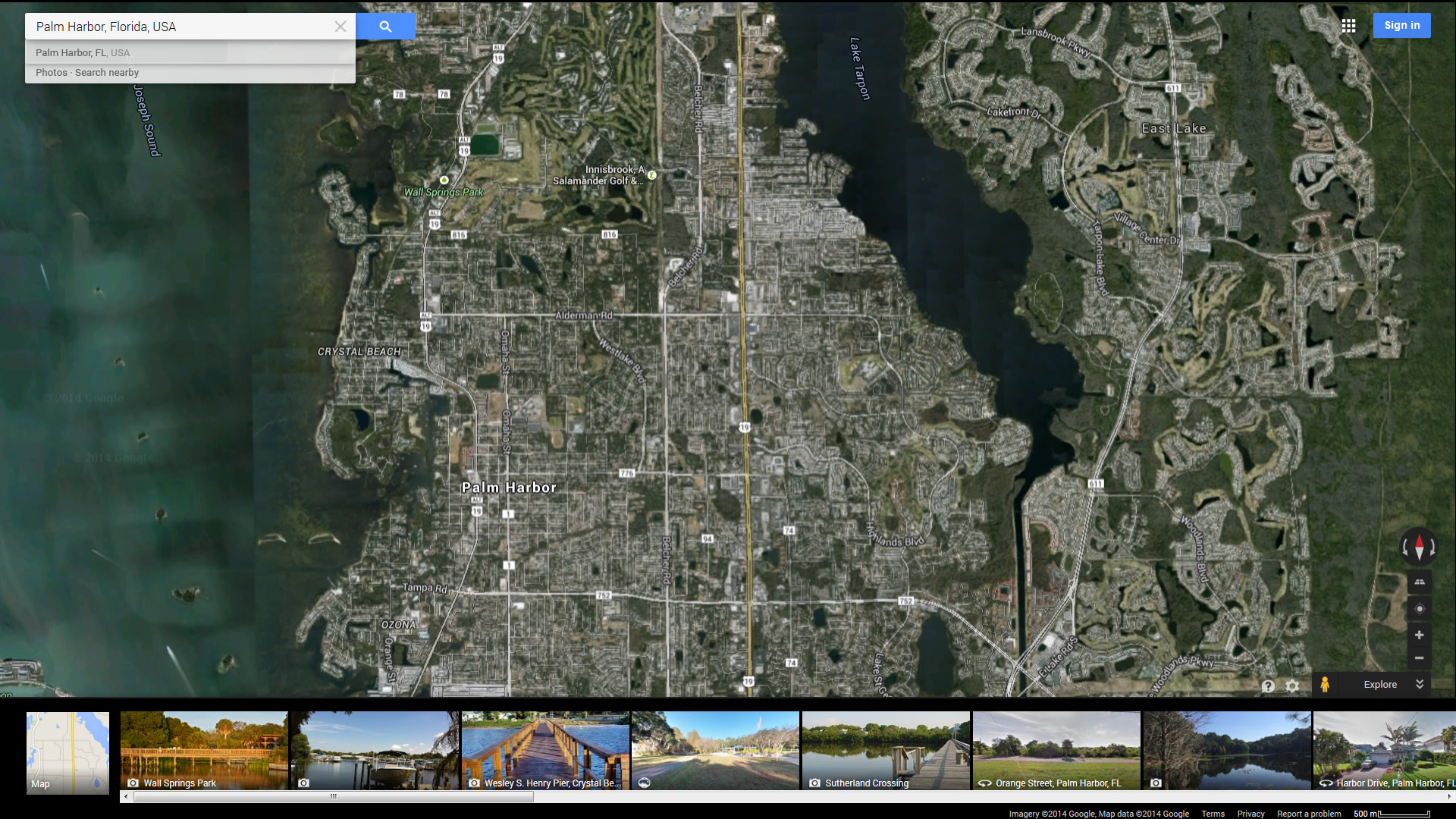Open the Google apps grid
This screenshot has height=819, width=1456.
tap(1348, 26)
